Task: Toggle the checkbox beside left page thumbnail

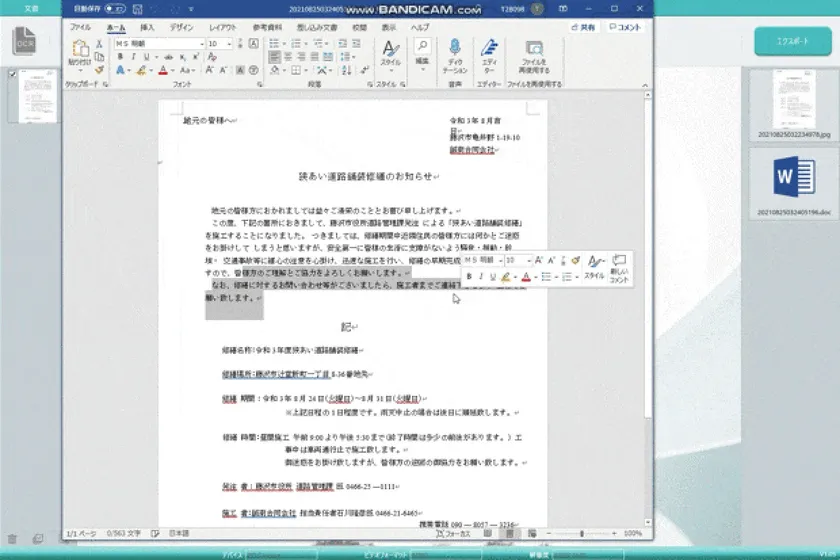Action: pyautogui.click(x=11, y=74)
